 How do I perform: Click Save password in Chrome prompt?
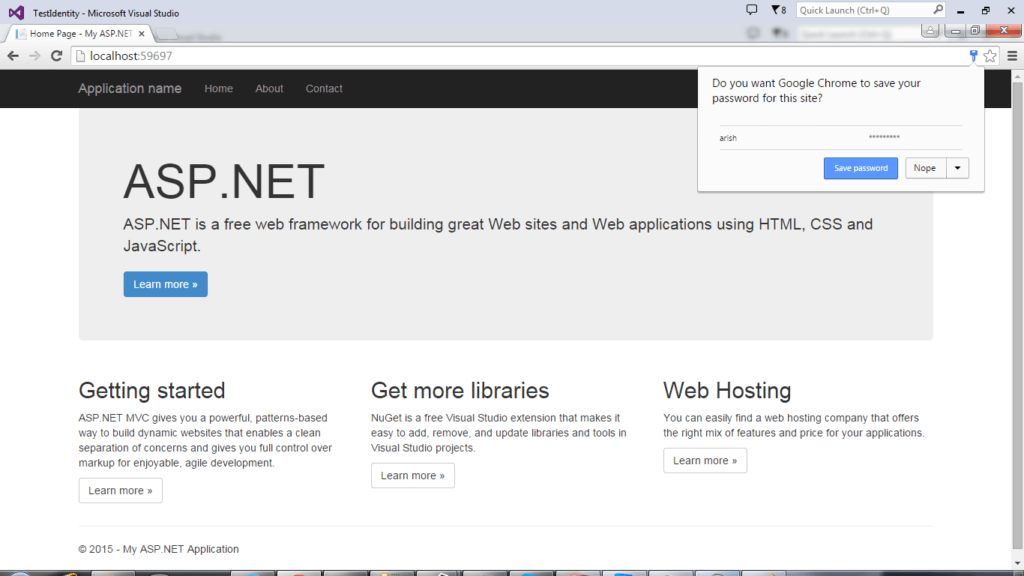coord(861,168)
